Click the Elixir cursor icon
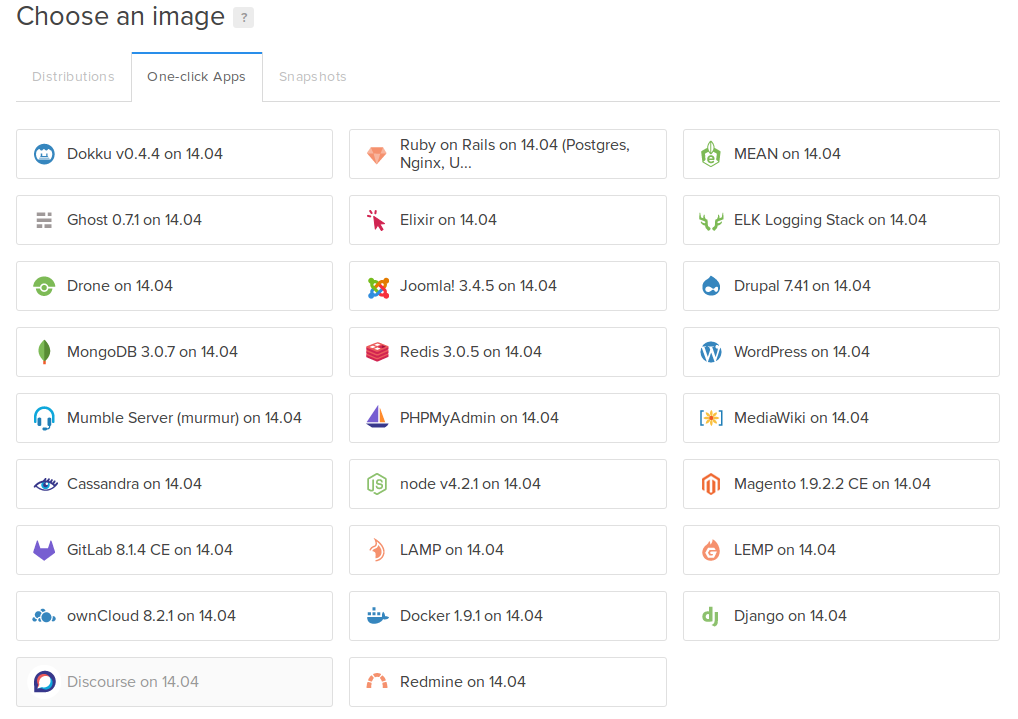 point(377,220)
